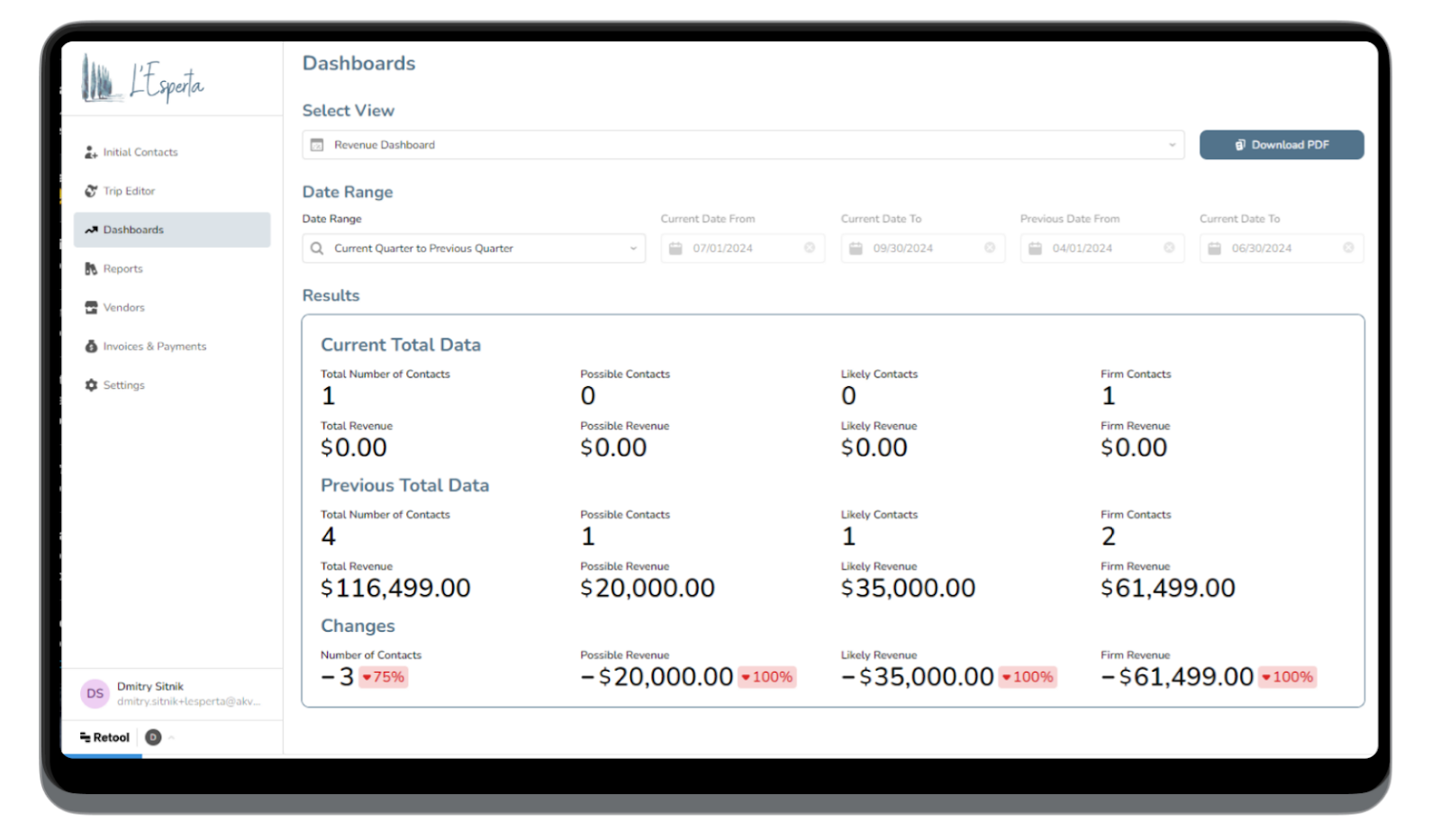The height and width of the screenshot is (840, 1441).
Task: Open the Date Range dropdown arrow
Action: [x=633, y=248]
